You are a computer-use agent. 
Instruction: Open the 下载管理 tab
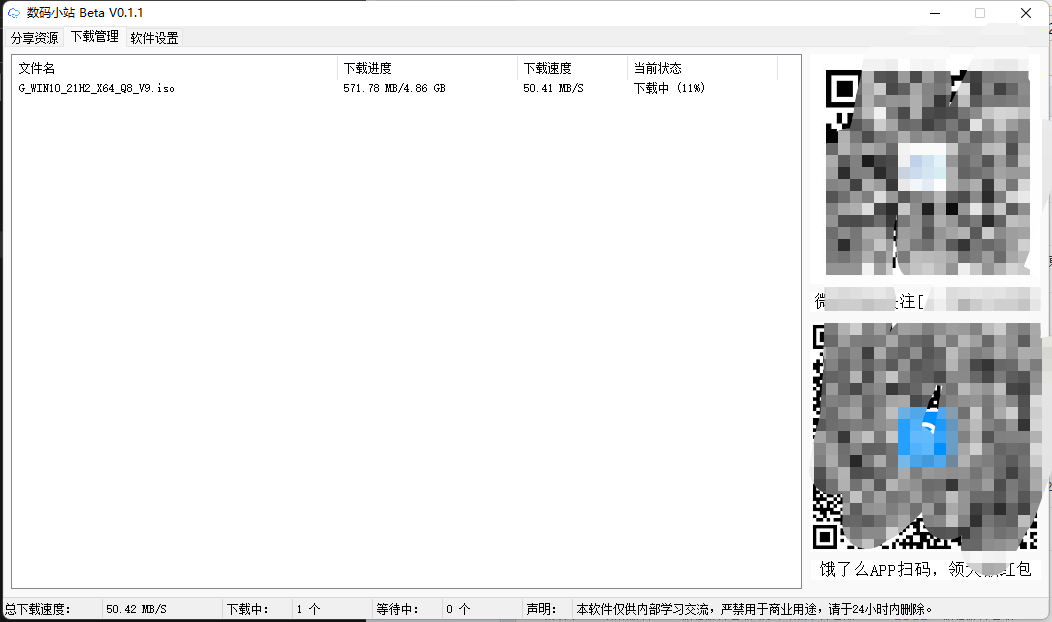[x=94, y=37]
